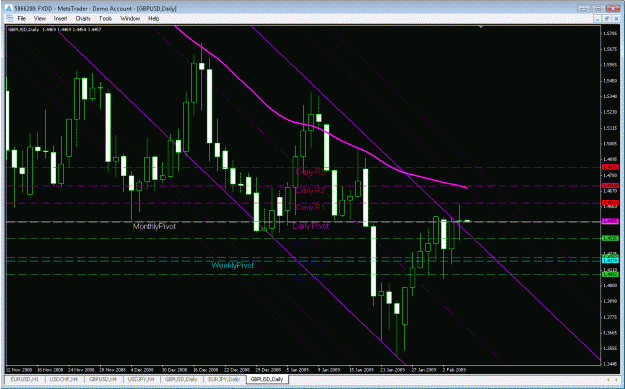
Task: Click the chart document icon beside File menu
Action: (x=9, y=19)
